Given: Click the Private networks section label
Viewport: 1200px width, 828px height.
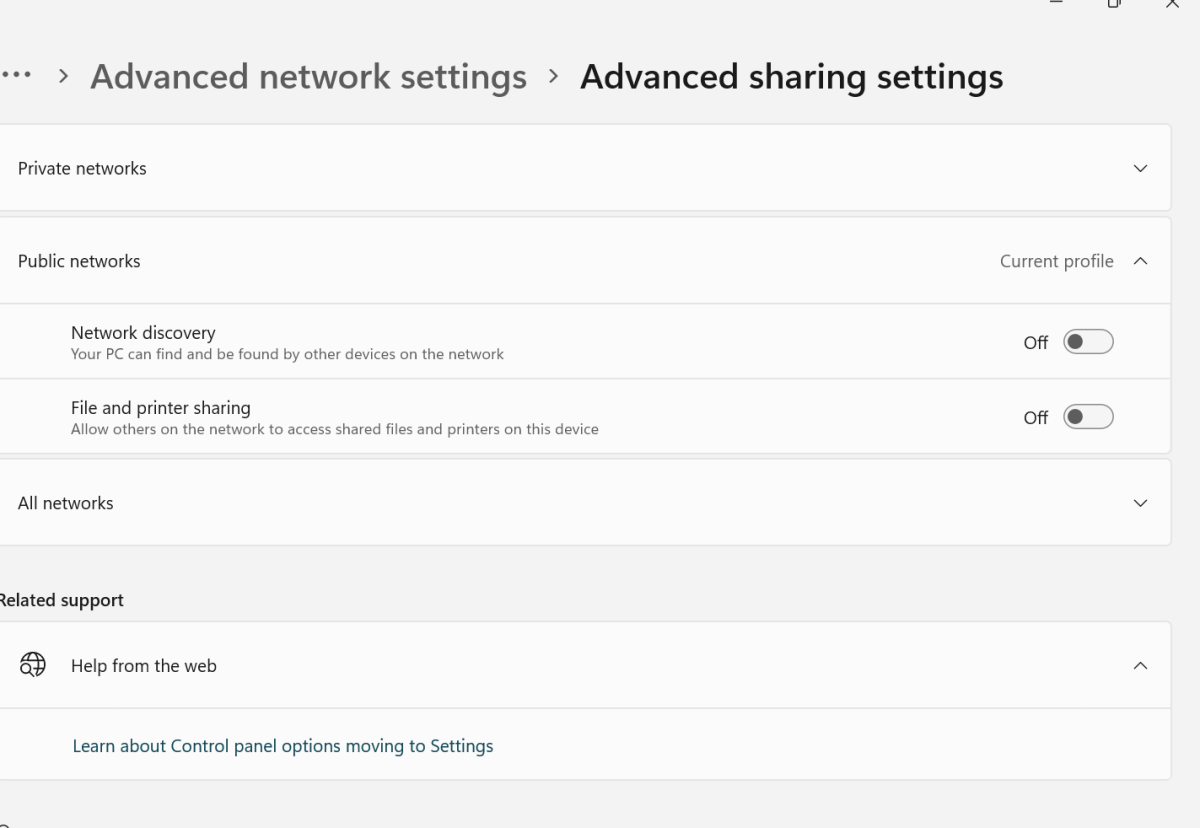Looking at the screenshot, I should pos(82,168).
